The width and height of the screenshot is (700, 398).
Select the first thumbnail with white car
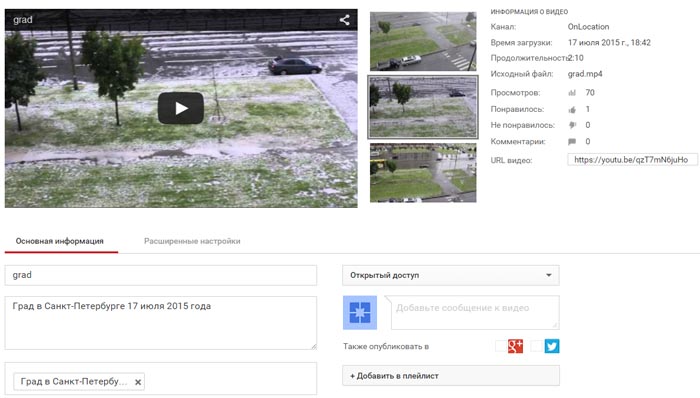tap(423, 41)
